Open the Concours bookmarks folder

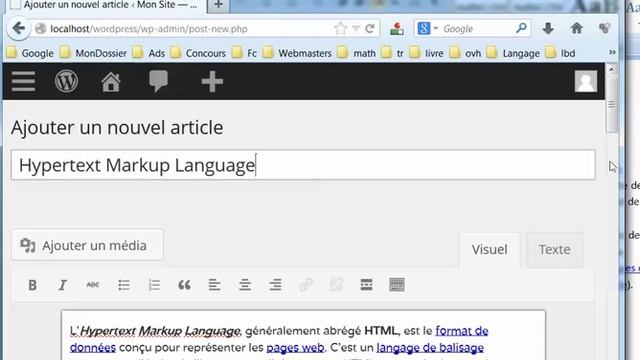pos(198,53)
